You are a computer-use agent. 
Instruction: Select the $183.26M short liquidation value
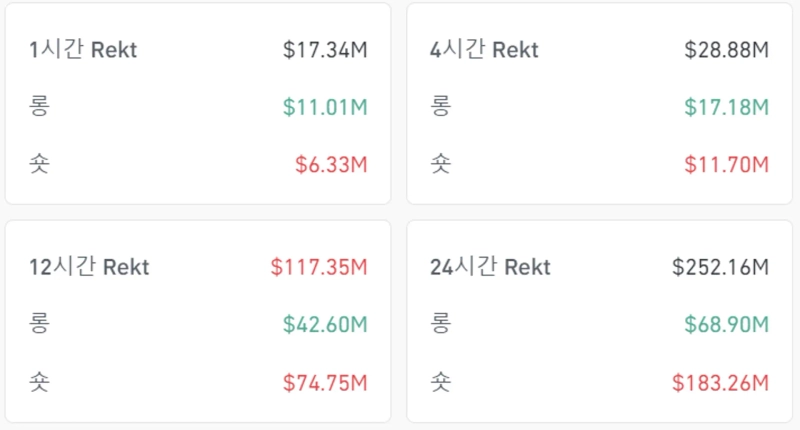coord(720,381)
